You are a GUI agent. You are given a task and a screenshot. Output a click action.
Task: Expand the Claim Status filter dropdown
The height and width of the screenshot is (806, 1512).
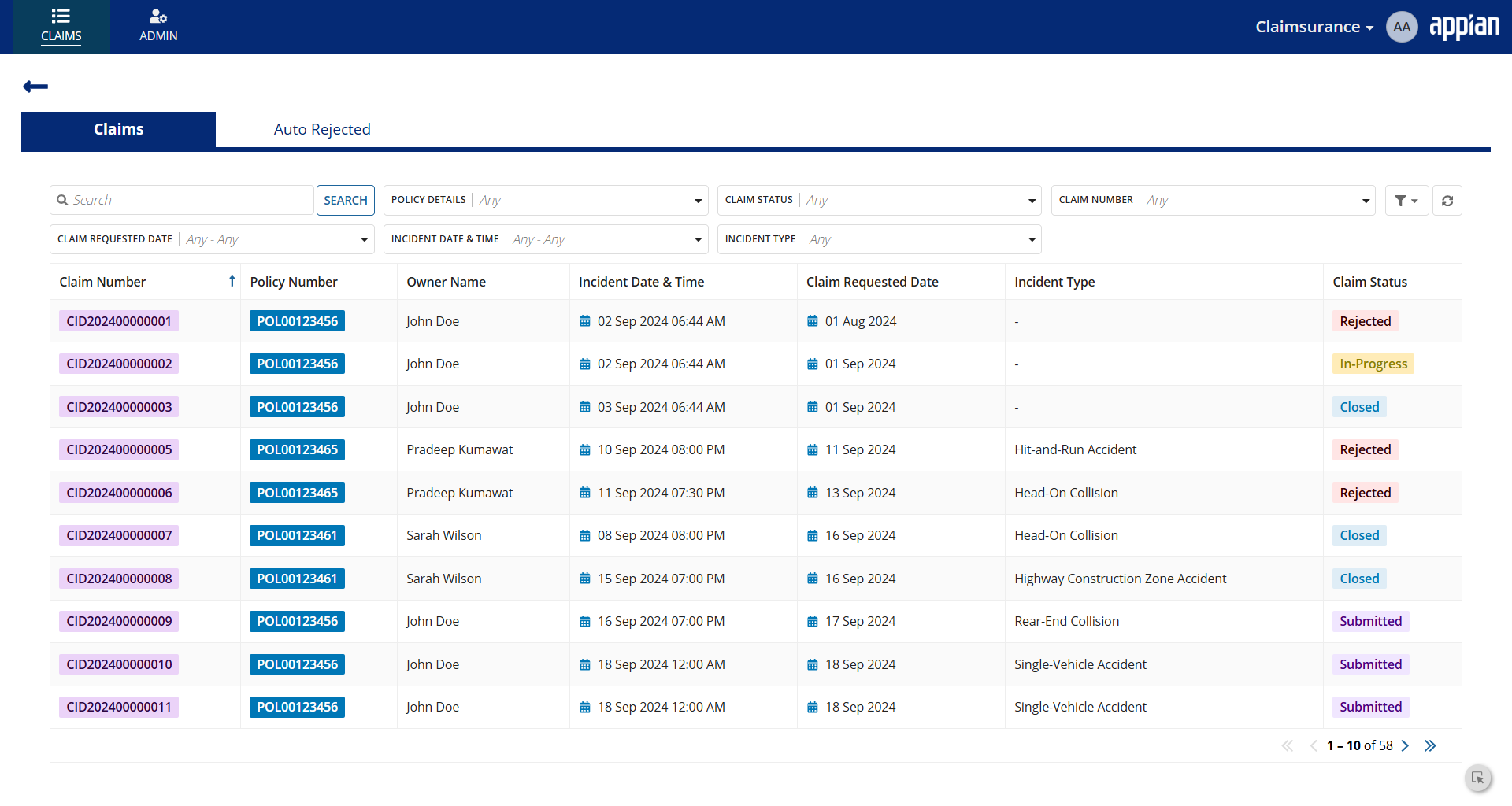pos(880,201)
